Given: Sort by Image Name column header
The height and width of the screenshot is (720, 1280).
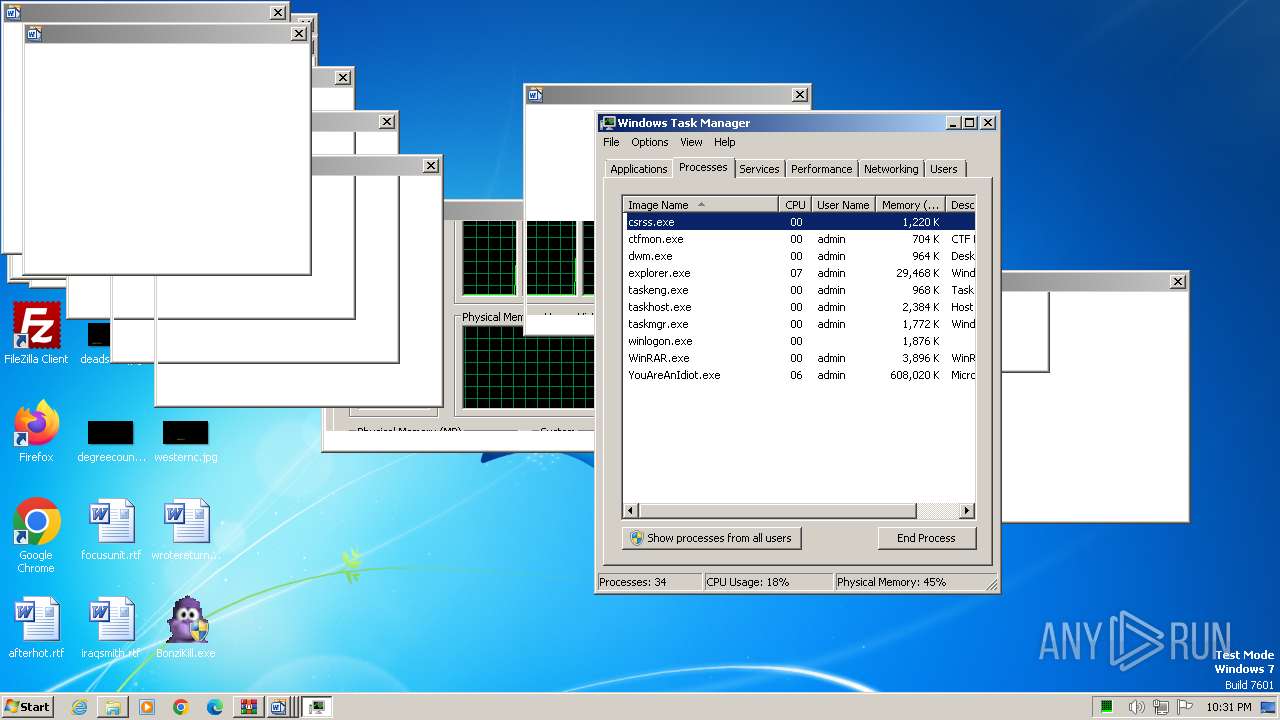Looking at the screenshot, I should coord(700,205).
